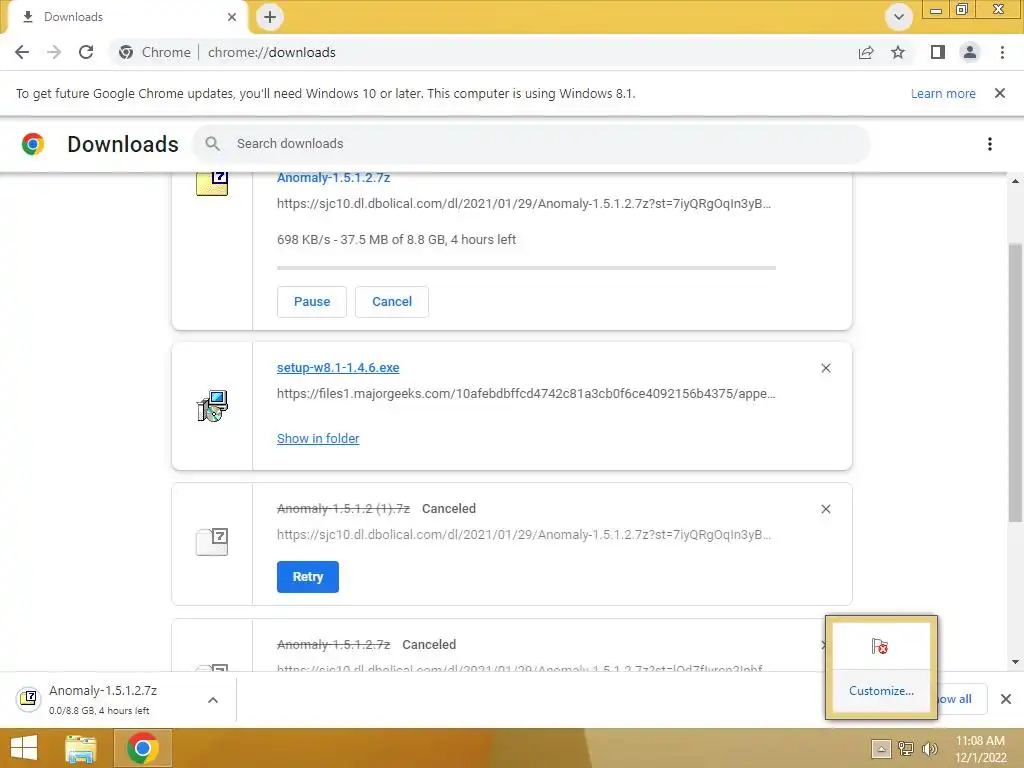
Task: Click the search magnifier icon
Action: (x=212, y=144)
